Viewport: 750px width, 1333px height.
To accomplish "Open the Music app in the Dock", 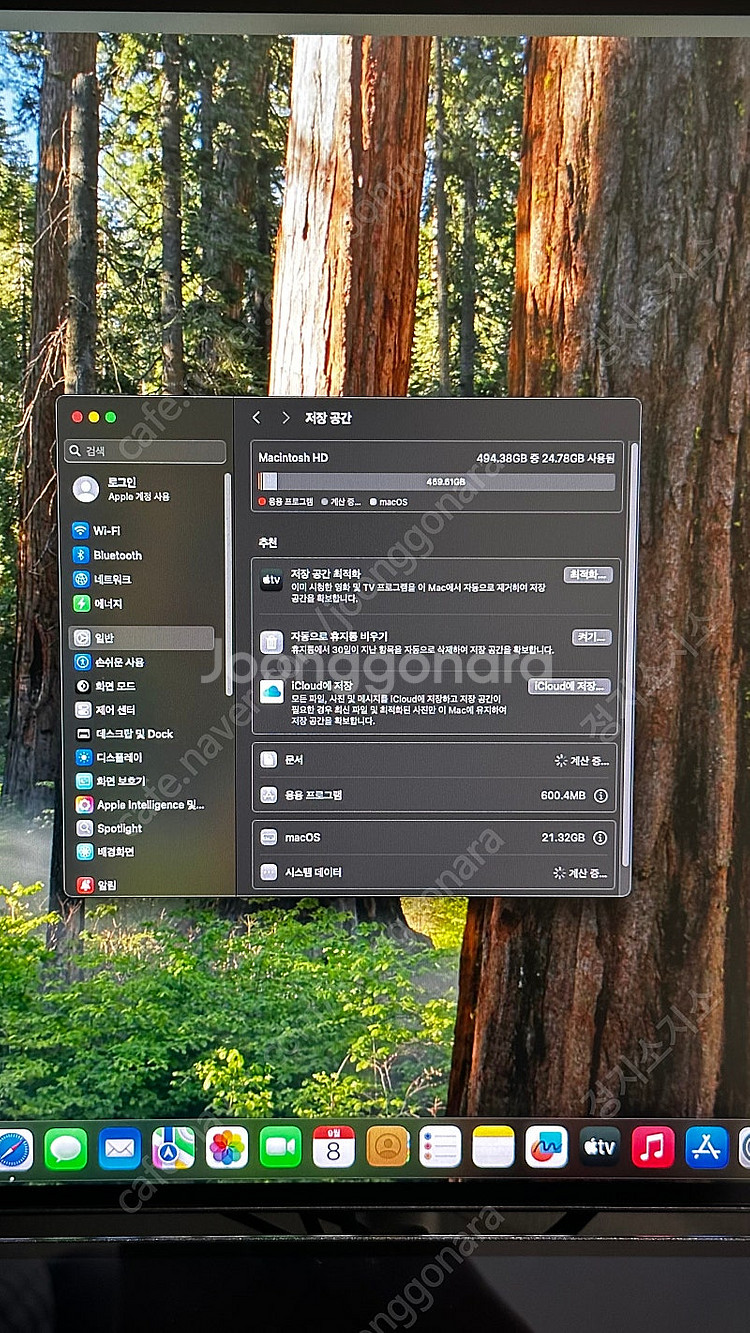I will [x=653, y=1147].
